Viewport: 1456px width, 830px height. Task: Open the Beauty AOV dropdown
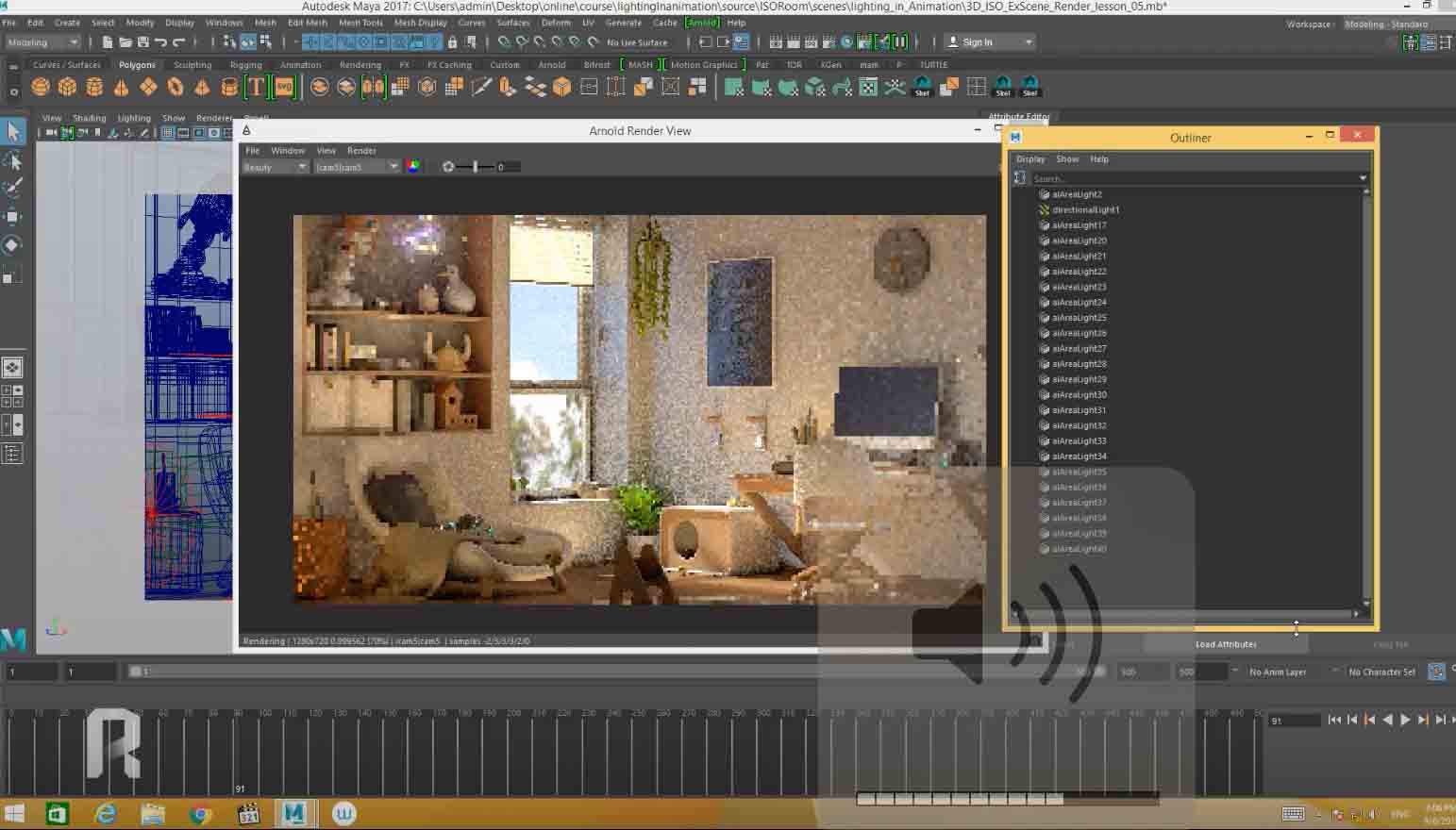pyautogui.click(x=275, y=167)
